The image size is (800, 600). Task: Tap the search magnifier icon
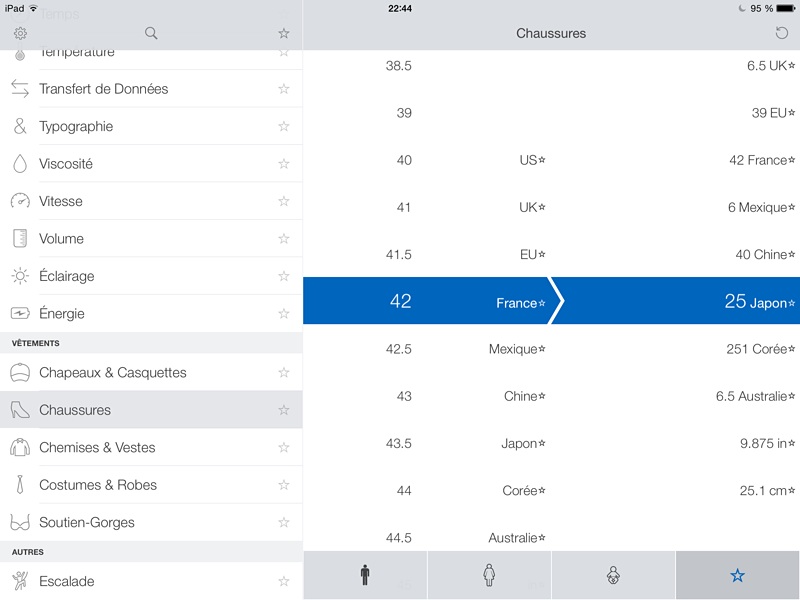point(151,34)
